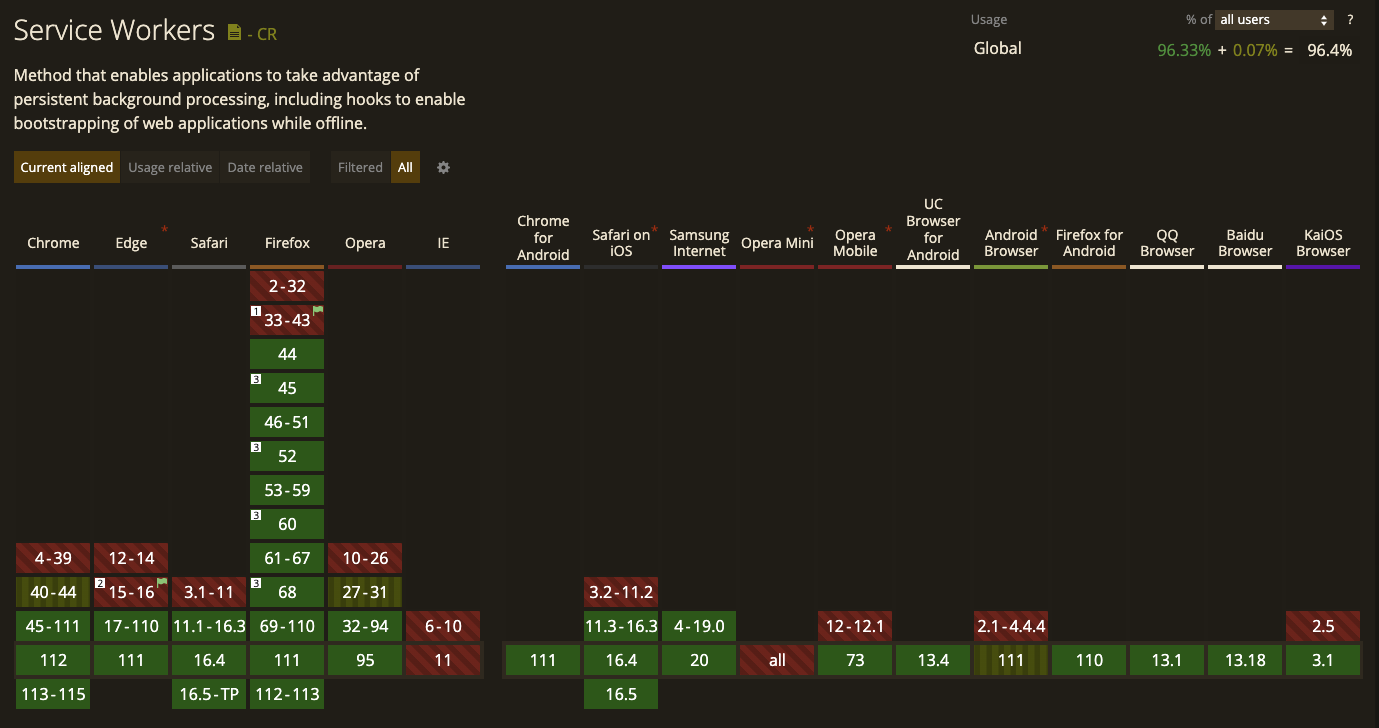1379x728 pixels.
Task: Click the asterisk beside the Opera Mini header
Action: click(x=810, y=228)
